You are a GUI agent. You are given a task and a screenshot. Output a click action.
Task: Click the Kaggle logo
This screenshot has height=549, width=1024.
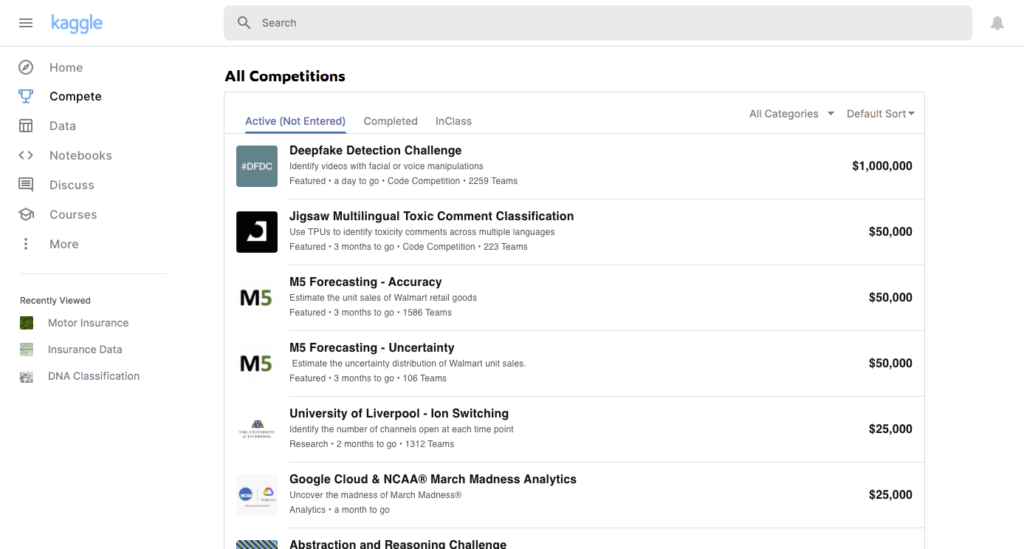(x=76, y=23)
